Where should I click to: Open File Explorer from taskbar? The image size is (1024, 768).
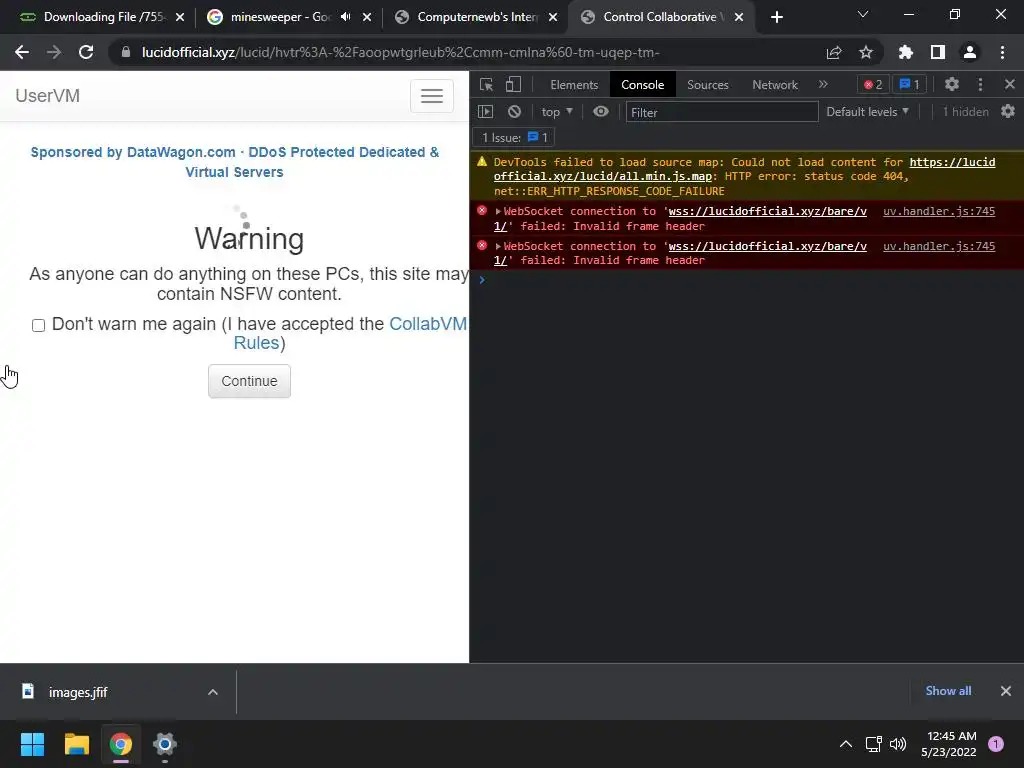76,744
